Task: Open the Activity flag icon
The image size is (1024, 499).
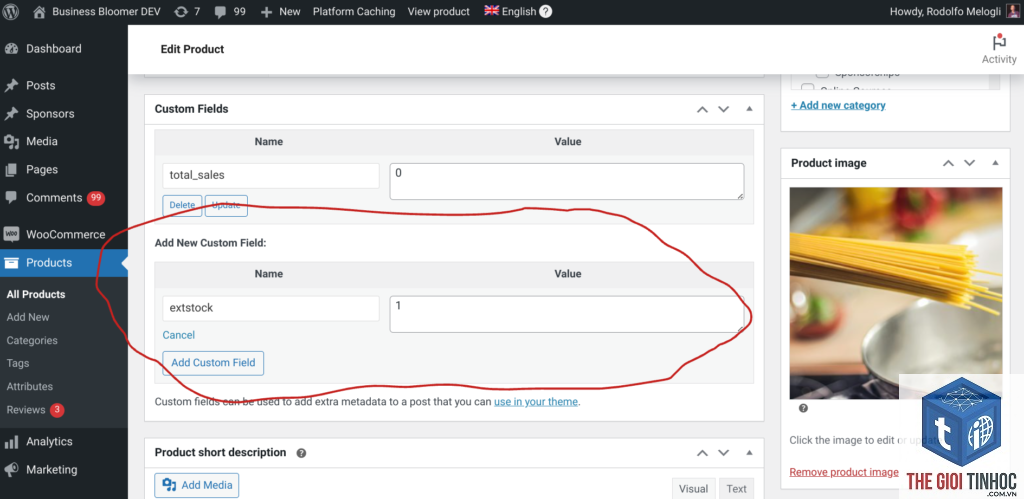Action: (999, 42)
